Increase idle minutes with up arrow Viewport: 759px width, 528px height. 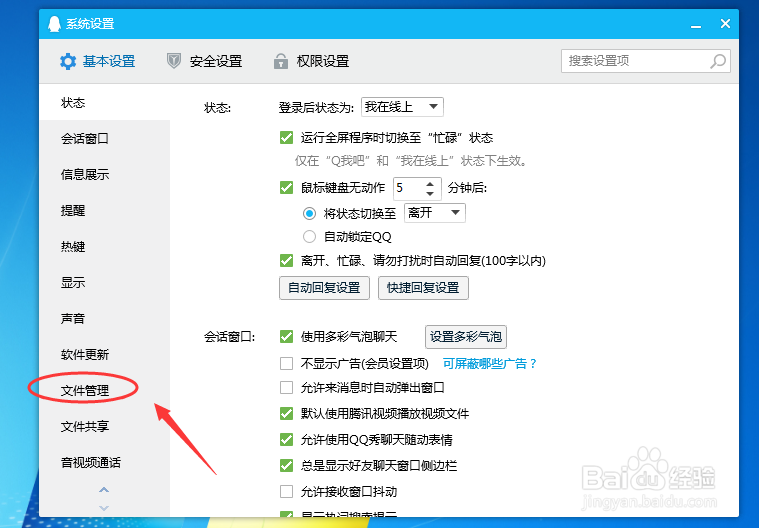[x=430, y=184]
